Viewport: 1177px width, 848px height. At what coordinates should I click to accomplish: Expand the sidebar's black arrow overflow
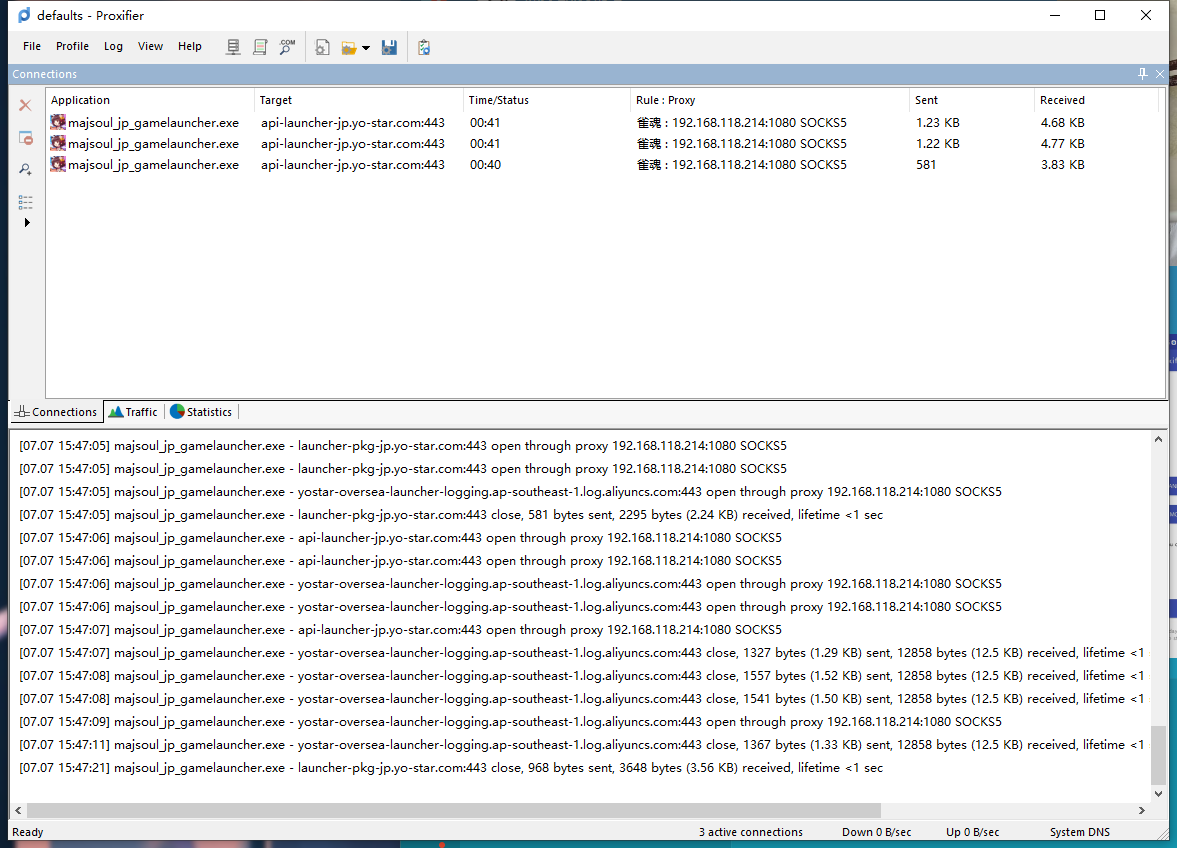(27, 222)
